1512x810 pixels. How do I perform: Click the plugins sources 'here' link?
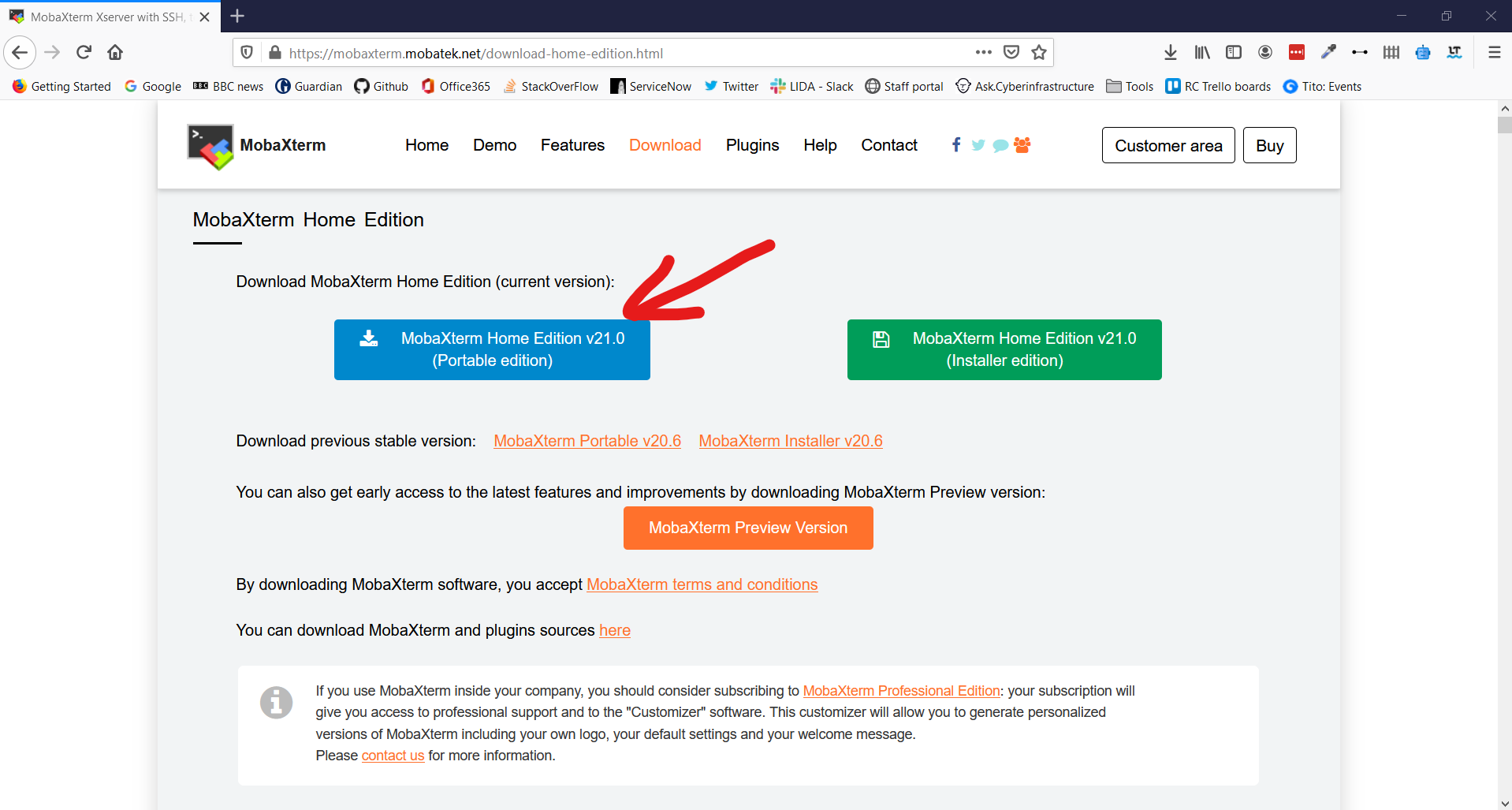615,630
